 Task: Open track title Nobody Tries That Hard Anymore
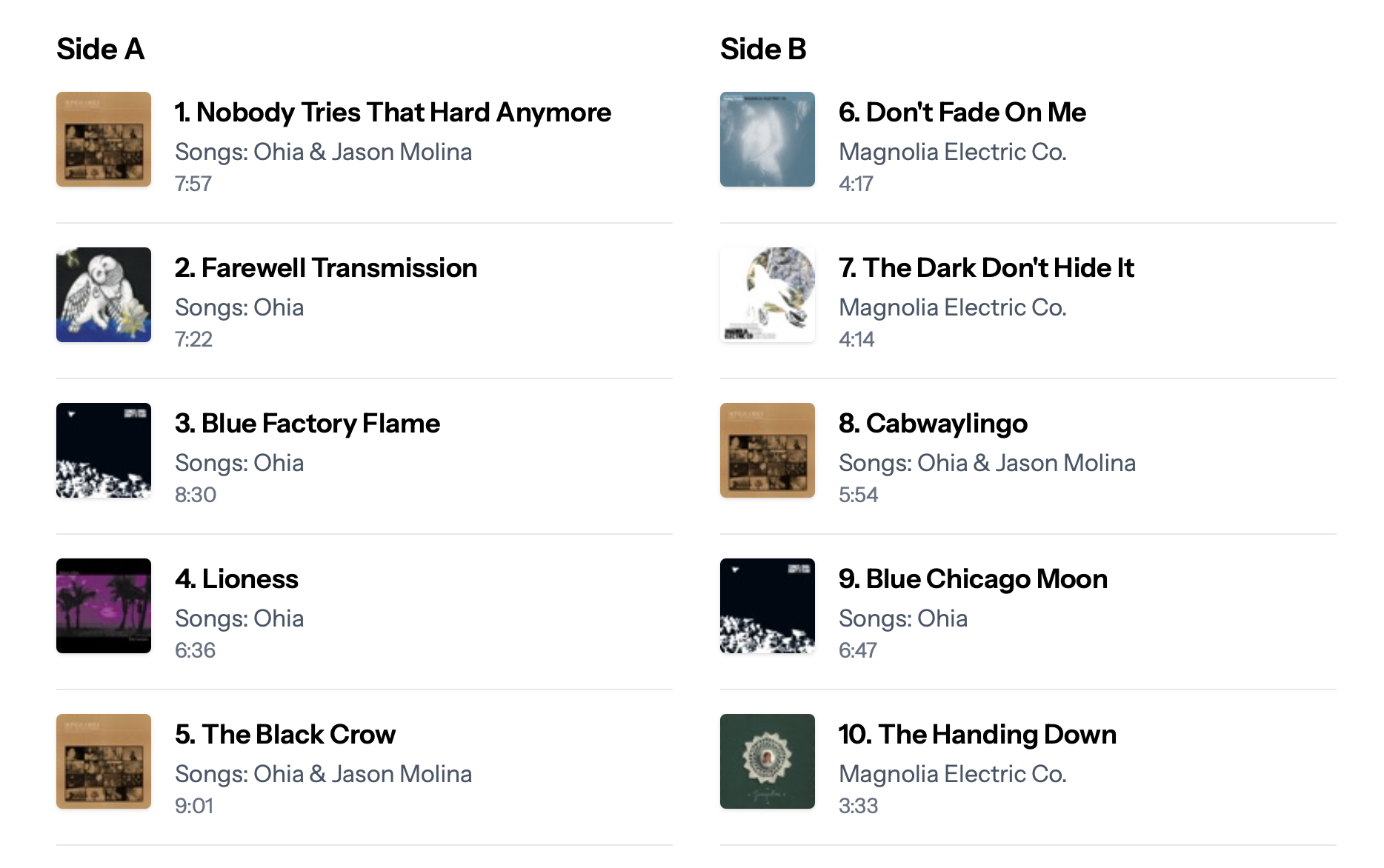[x=393, y=113]
